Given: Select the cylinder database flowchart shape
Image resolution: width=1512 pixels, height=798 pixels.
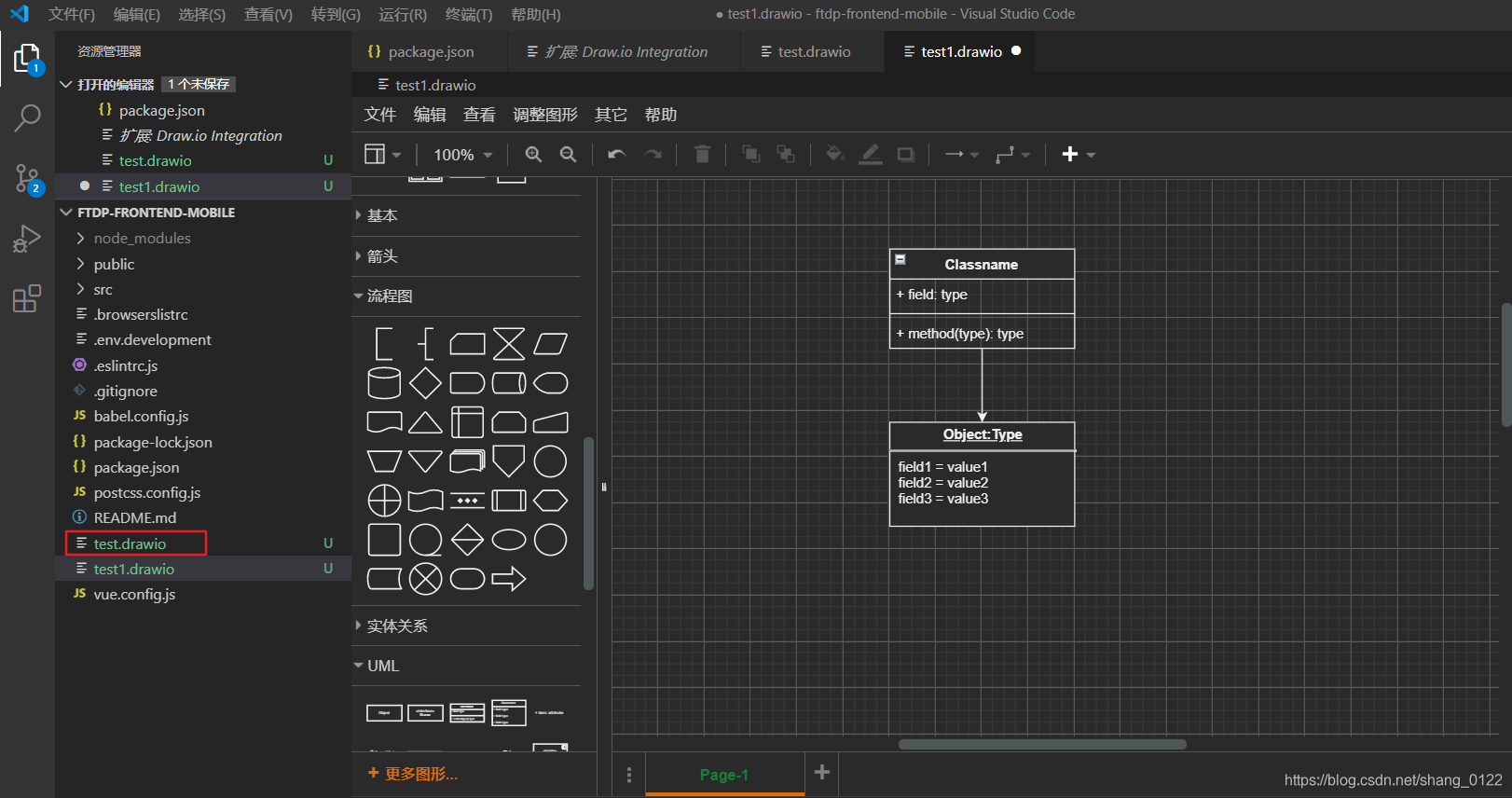Looking at the screenshot, I should pyautogui.click(x=384, y=383).
